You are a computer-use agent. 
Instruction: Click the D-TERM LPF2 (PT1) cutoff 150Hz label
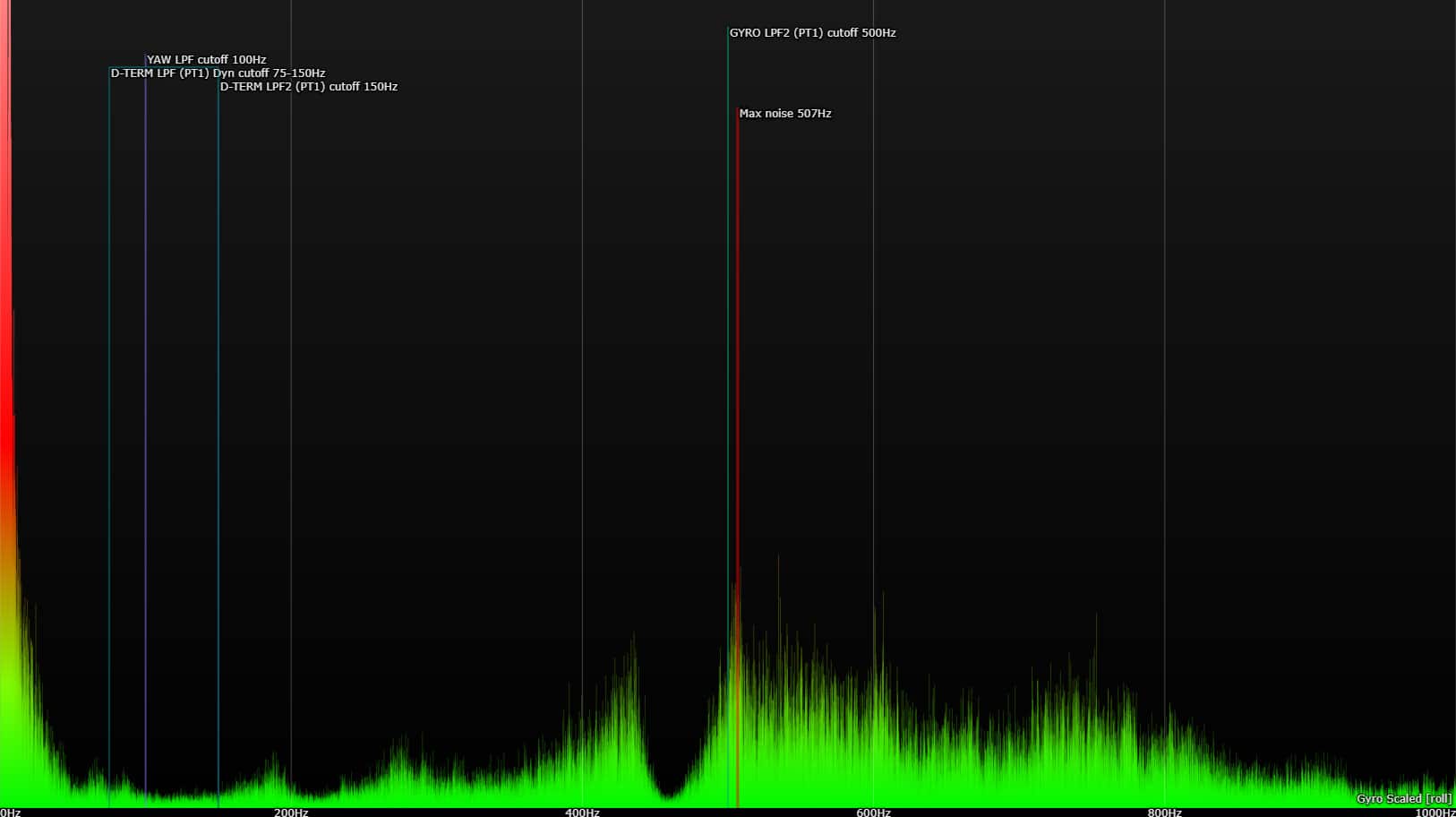pos(309,87)
